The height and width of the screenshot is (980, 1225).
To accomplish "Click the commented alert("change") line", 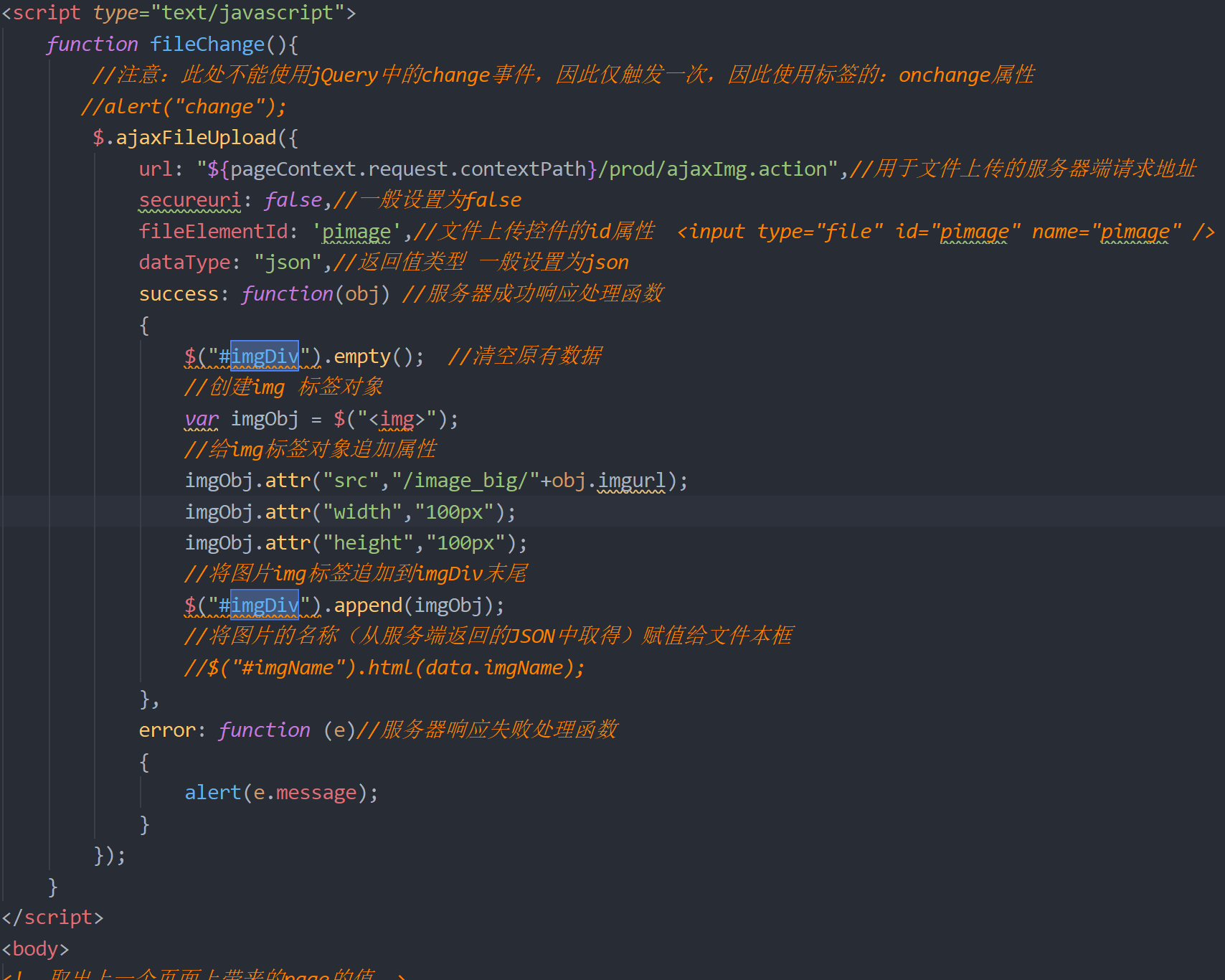I will click(x=184, y=107).
